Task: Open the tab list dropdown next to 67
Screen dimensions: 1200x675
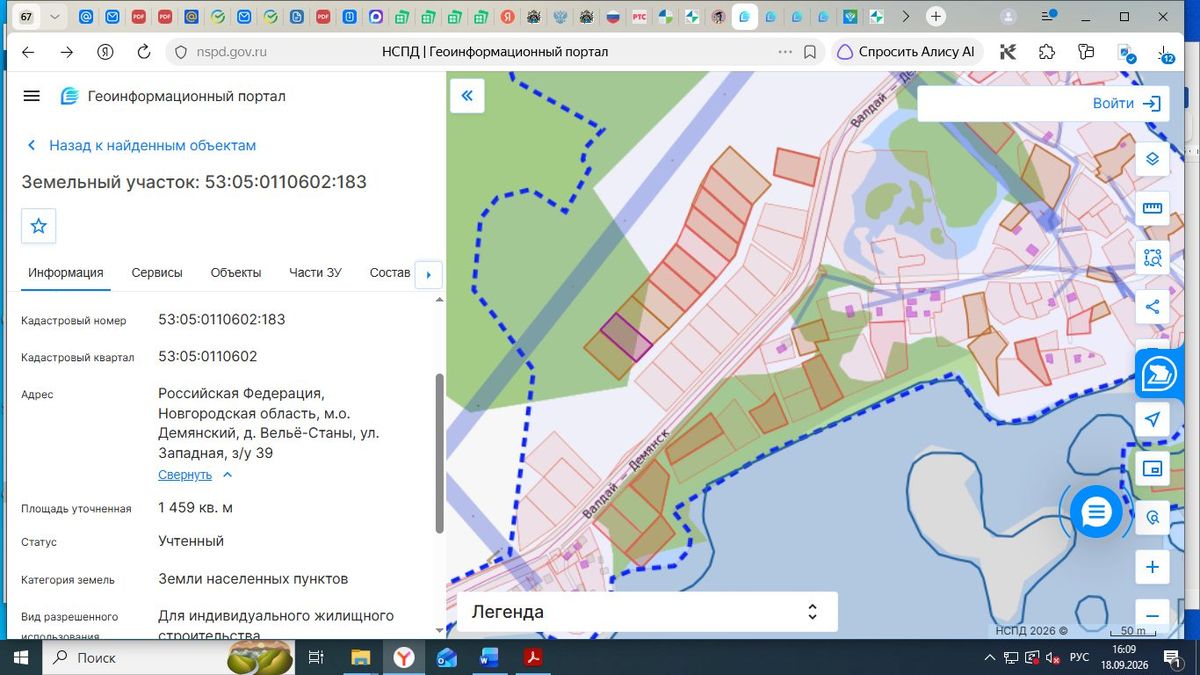Action: [x=54, y=17]
